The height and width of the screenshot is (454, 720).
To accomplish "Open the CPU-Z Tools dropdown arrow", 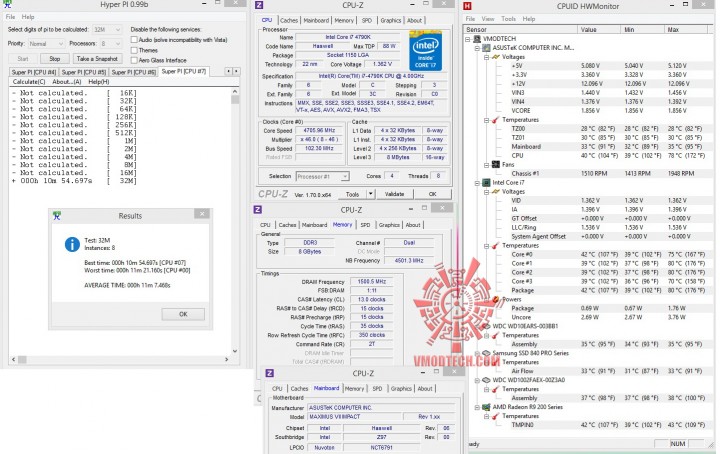I will pyautogui.click(x=371, y=194).
